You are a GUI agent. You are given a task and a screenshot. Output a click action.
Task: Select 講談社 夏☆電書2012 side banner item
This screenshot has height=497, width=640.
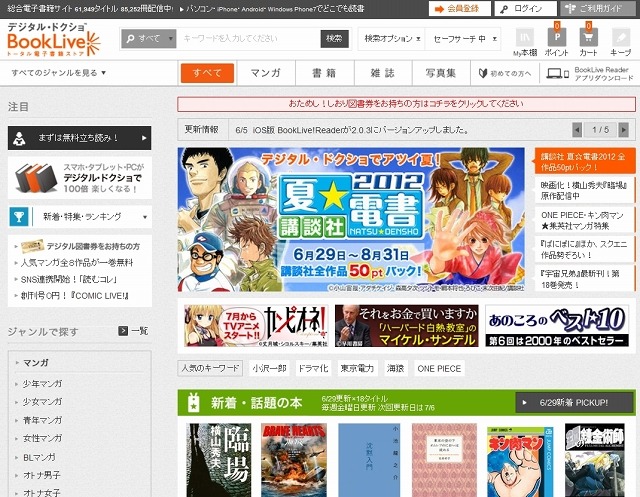coord(584,162)
